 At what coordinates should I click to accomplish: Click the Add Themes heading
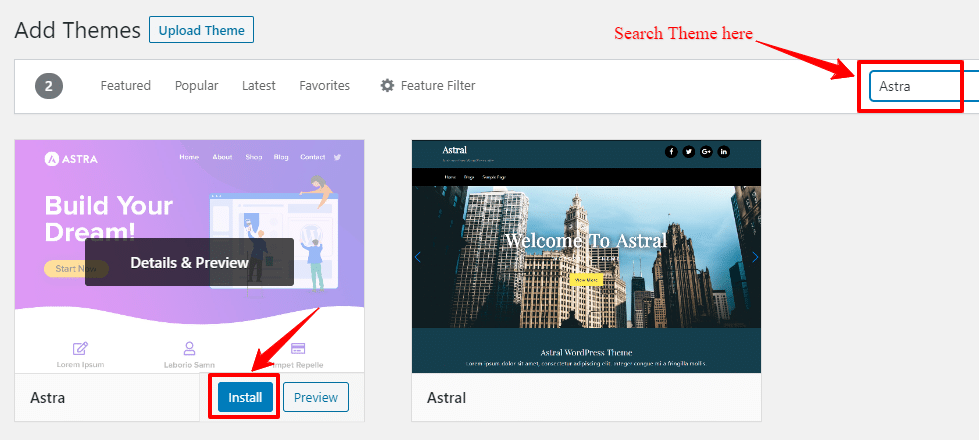(x=77, y=30)
